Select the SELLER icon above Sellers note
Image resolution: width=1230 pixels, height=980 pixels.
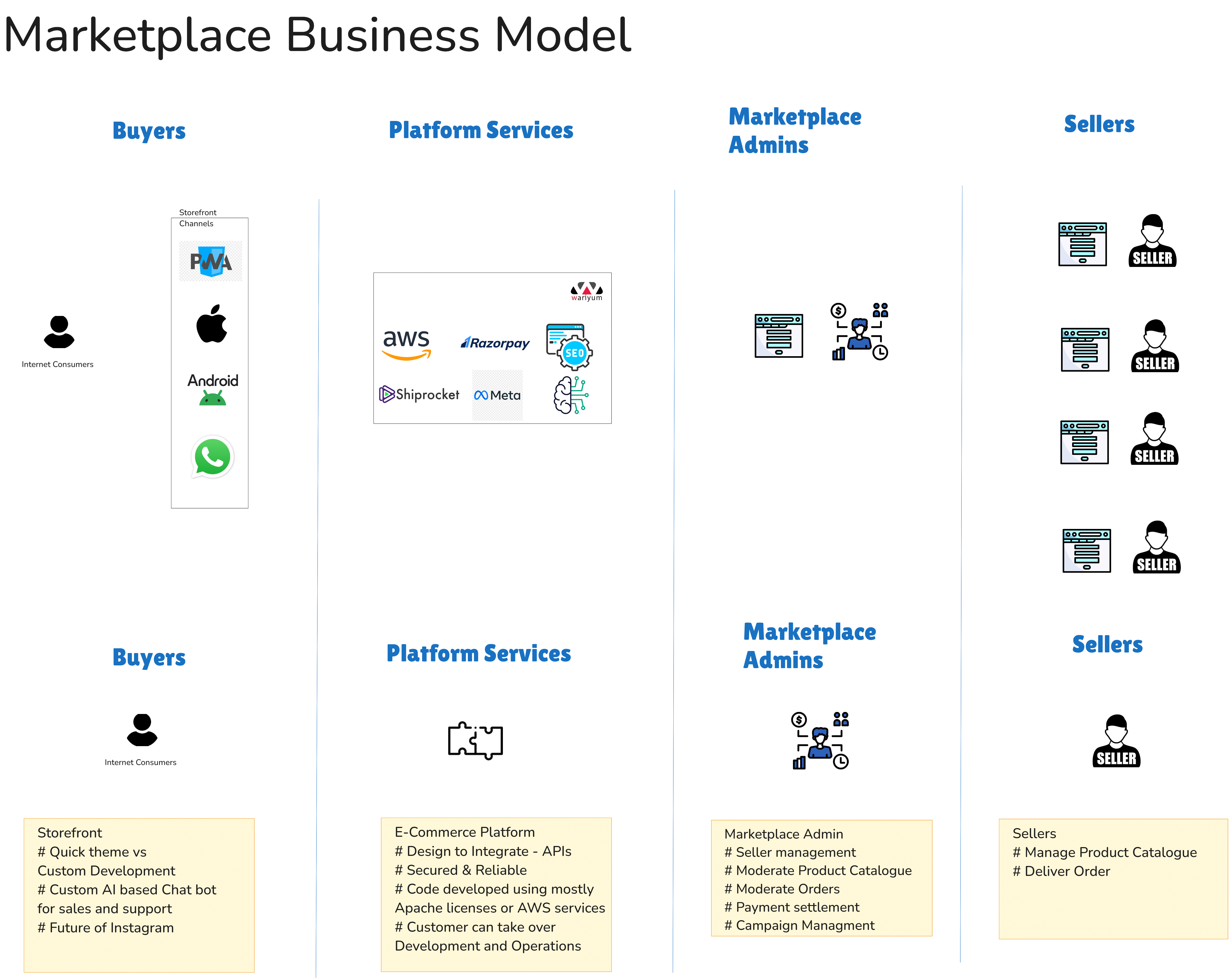click(x=1116, y=741)
